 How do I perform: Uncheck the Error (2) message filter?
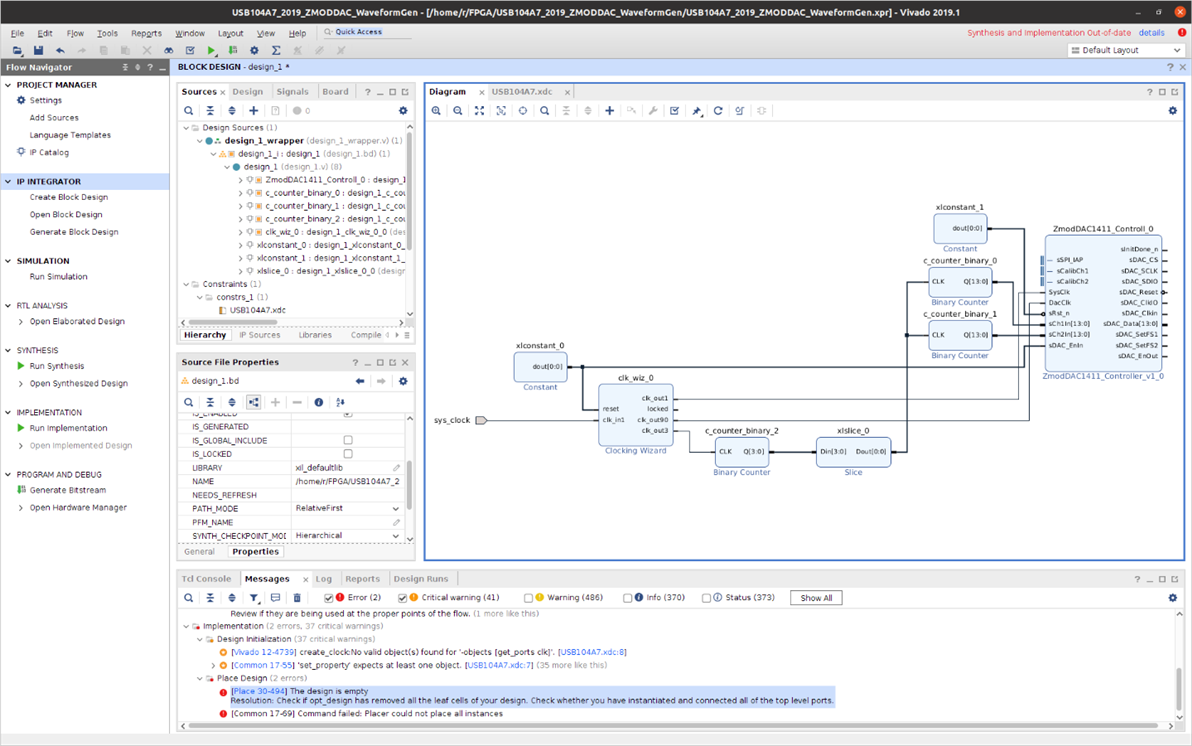(328, 598)
